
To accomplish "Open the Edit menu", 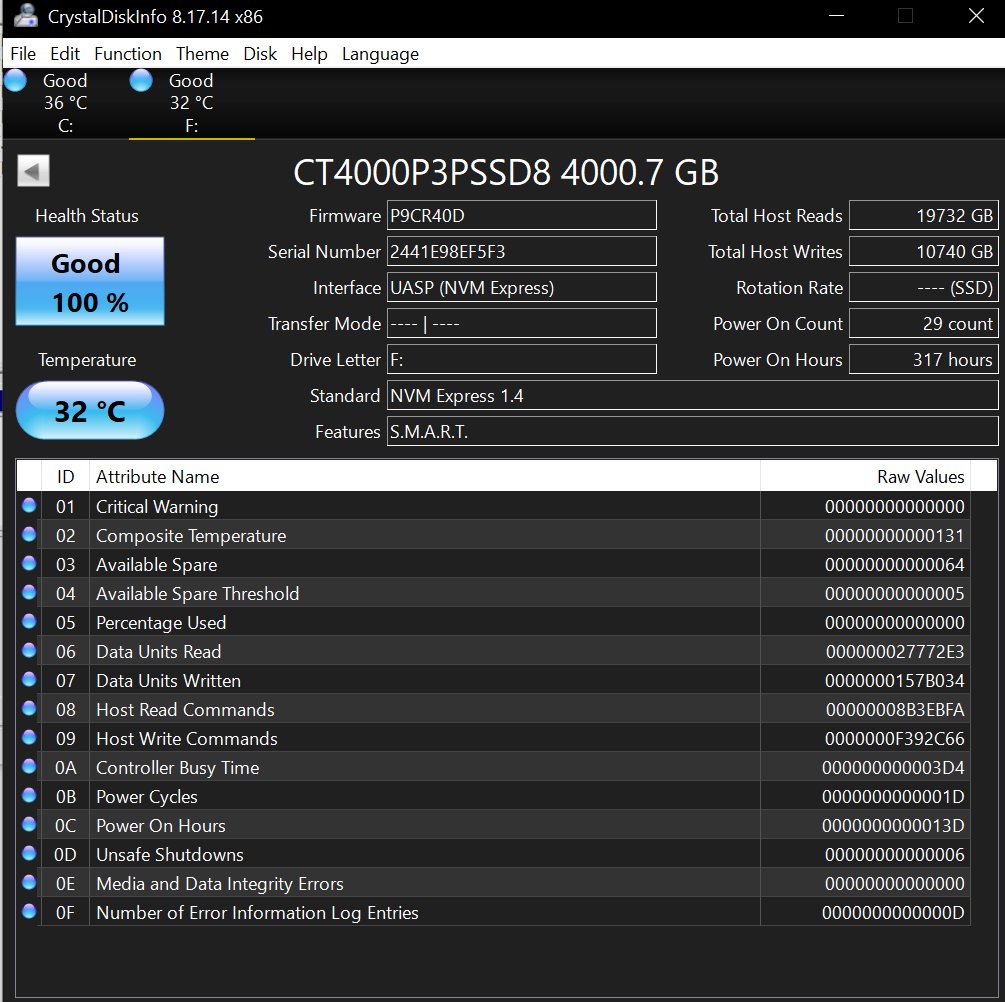I will tap(65, 54).
